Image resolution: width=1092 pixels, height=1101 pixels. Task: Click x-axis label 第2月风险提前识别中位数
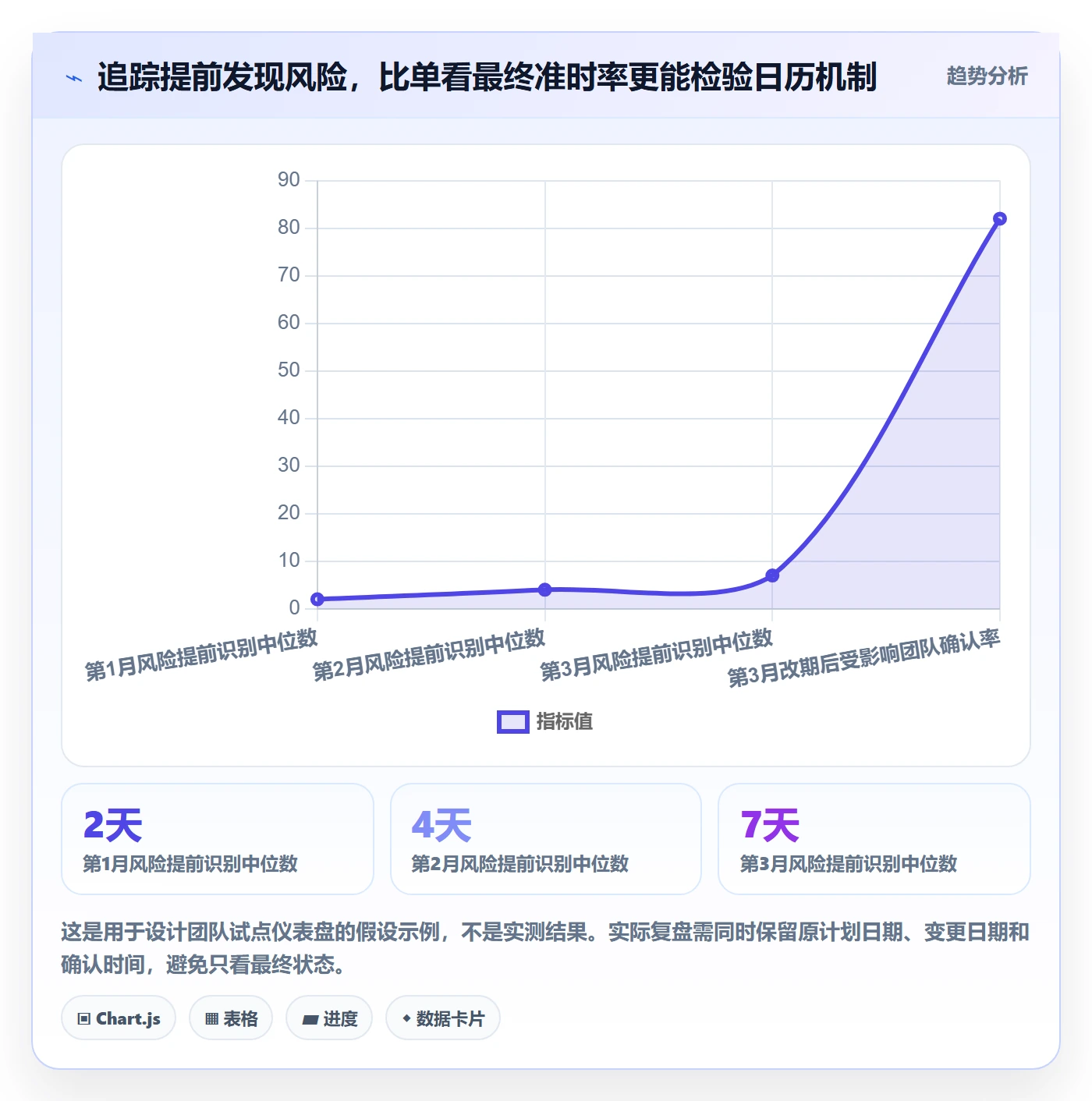click(429, 655)
